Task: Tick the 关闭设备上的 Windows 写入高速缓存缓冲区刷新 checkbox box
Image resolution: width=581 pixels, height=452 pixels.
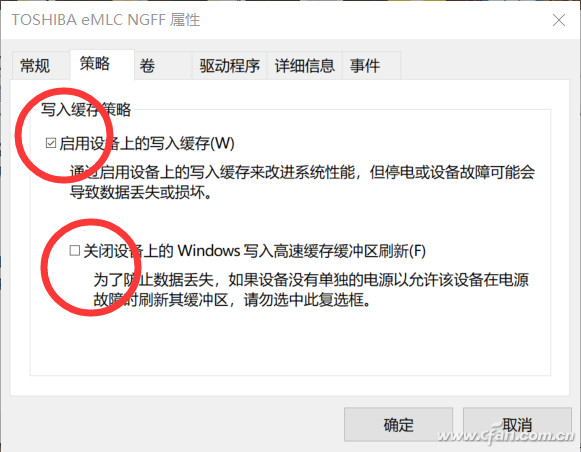Action: [x=74, y=250]
